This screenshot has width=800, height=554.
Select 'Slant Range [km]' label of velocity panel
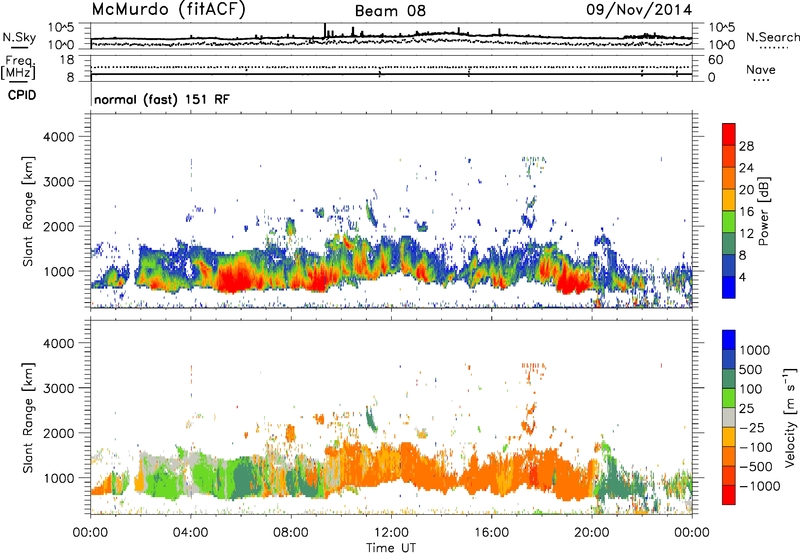(x=28, y=417)
